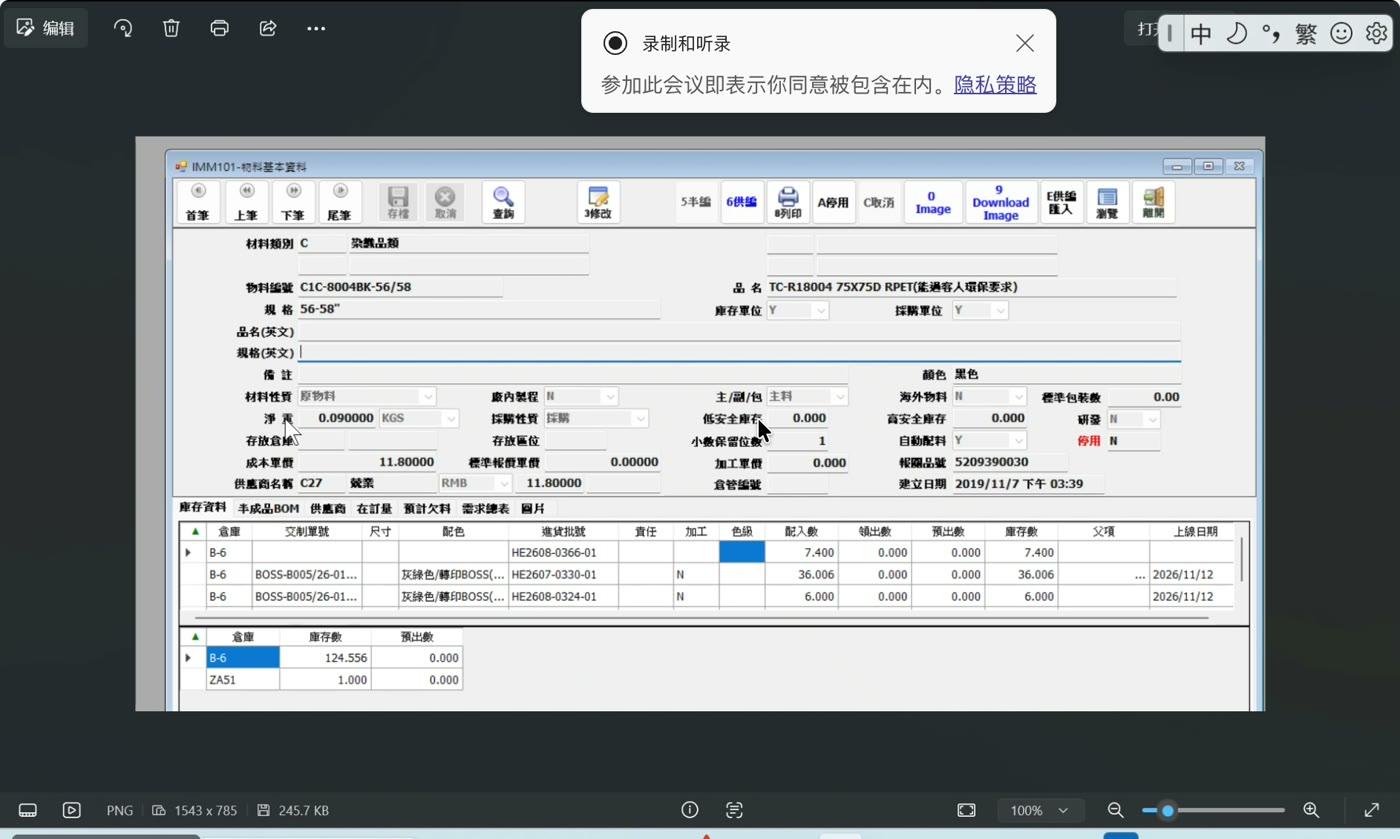The height and width of the screenshot is (839, 1400).
Task: Open the KGS weight unit dropdown
Action: click(x=451, y=419)
